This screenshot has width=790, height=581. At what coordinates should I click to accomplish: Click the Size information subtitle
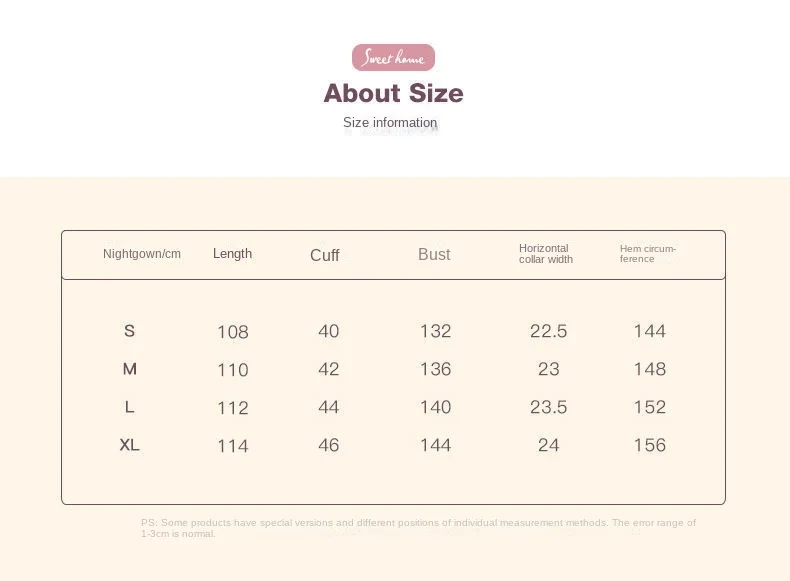point(390,123)
